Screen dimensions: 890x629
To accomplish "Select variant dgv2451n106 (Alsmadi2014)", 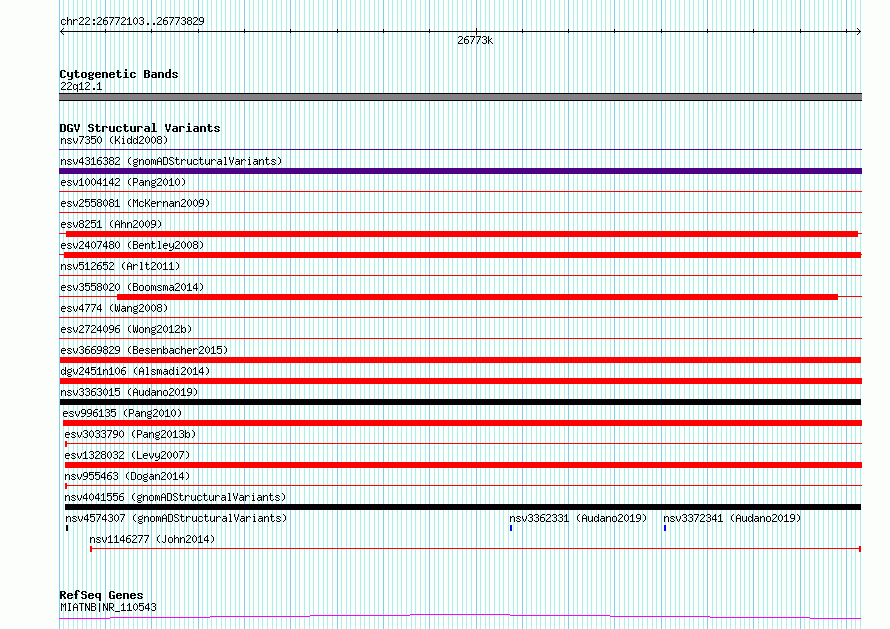I will point(135,371).
